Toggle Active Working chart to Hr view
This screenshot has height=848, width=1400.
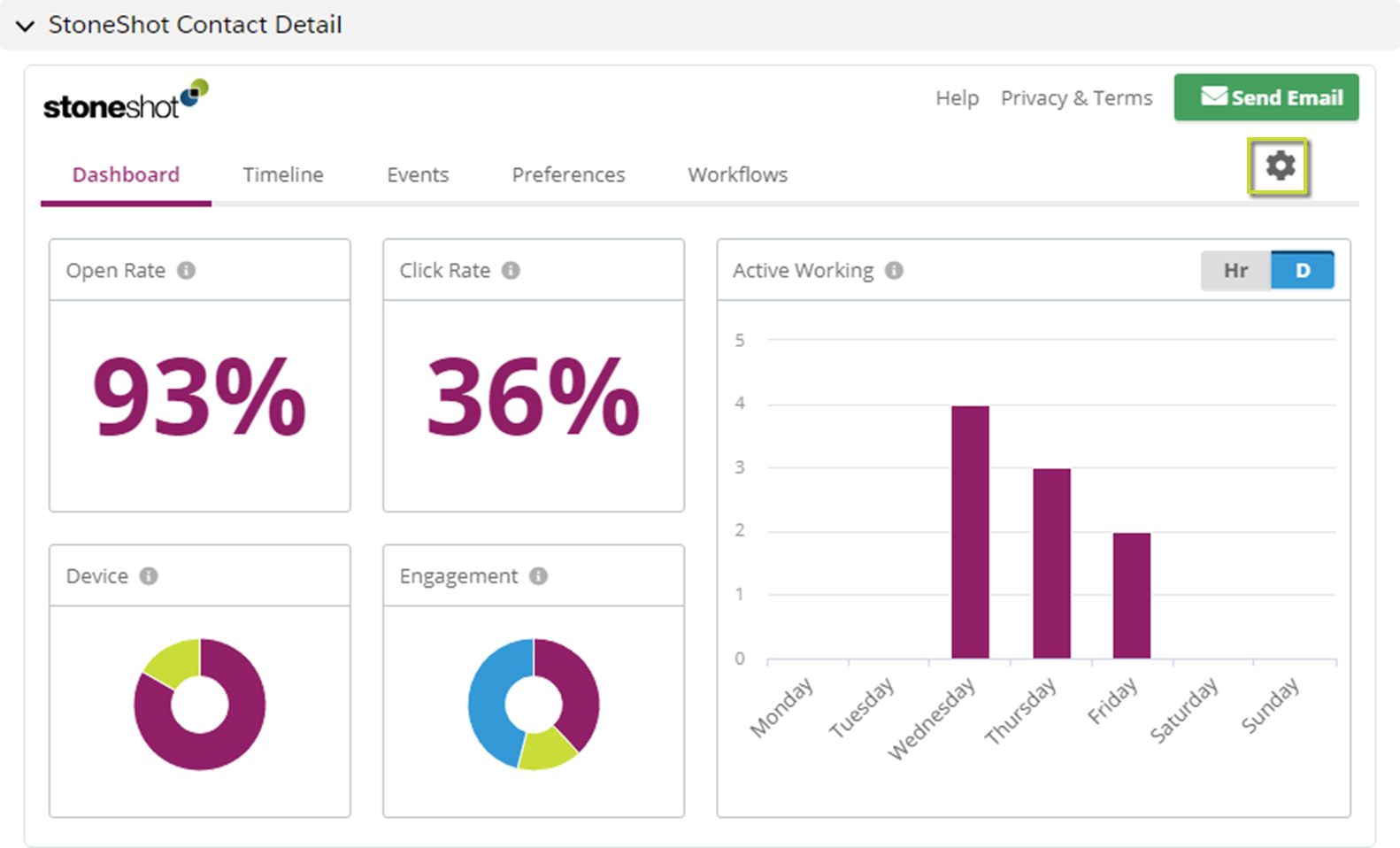pyautogui.click(x=1235, y=270)
